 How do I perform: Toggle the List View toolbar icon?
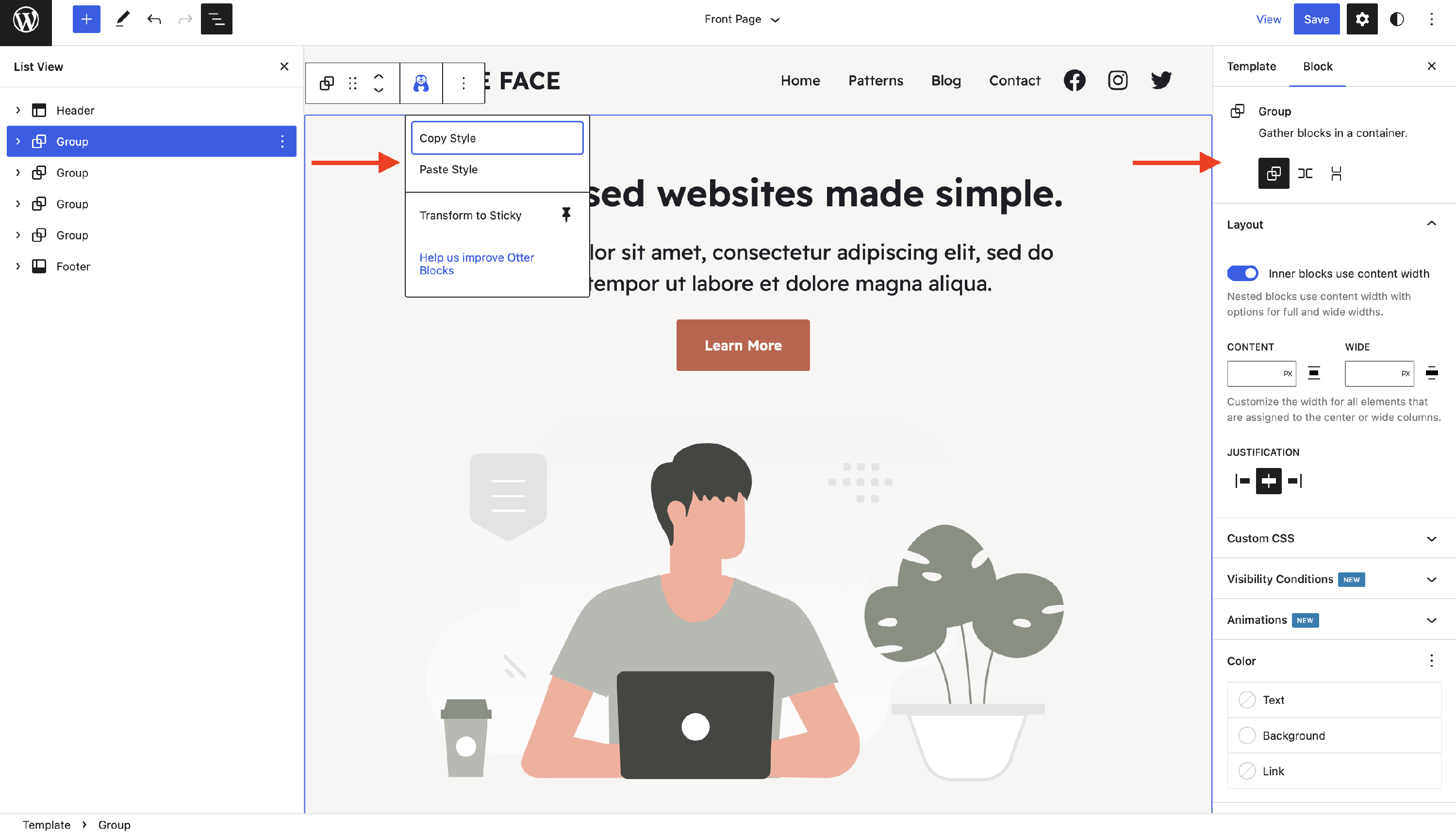[216, 19]
